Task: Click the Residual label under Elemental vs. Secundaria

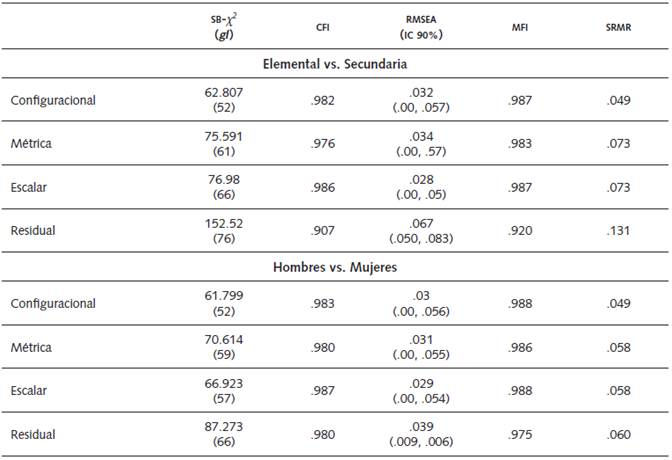Action: coord(33,230)
